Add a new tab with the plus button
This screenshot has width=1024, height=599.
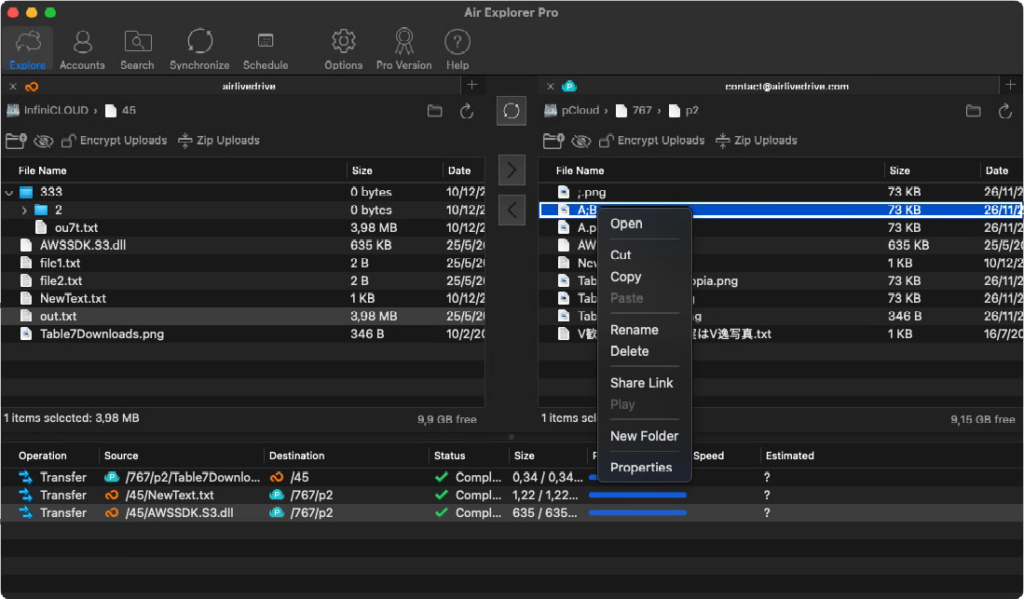pyautogui.click(x=471, y=85)
